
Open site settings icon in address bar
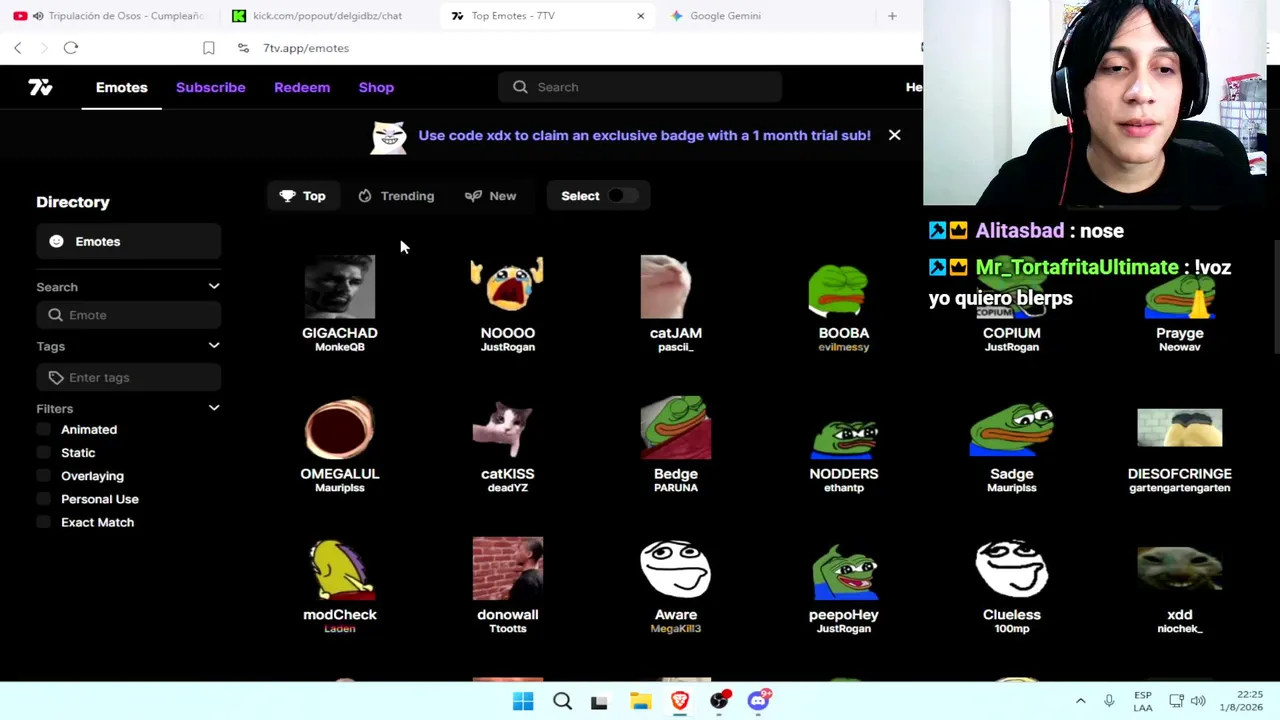pyautogui.click(x=243, y=48)
